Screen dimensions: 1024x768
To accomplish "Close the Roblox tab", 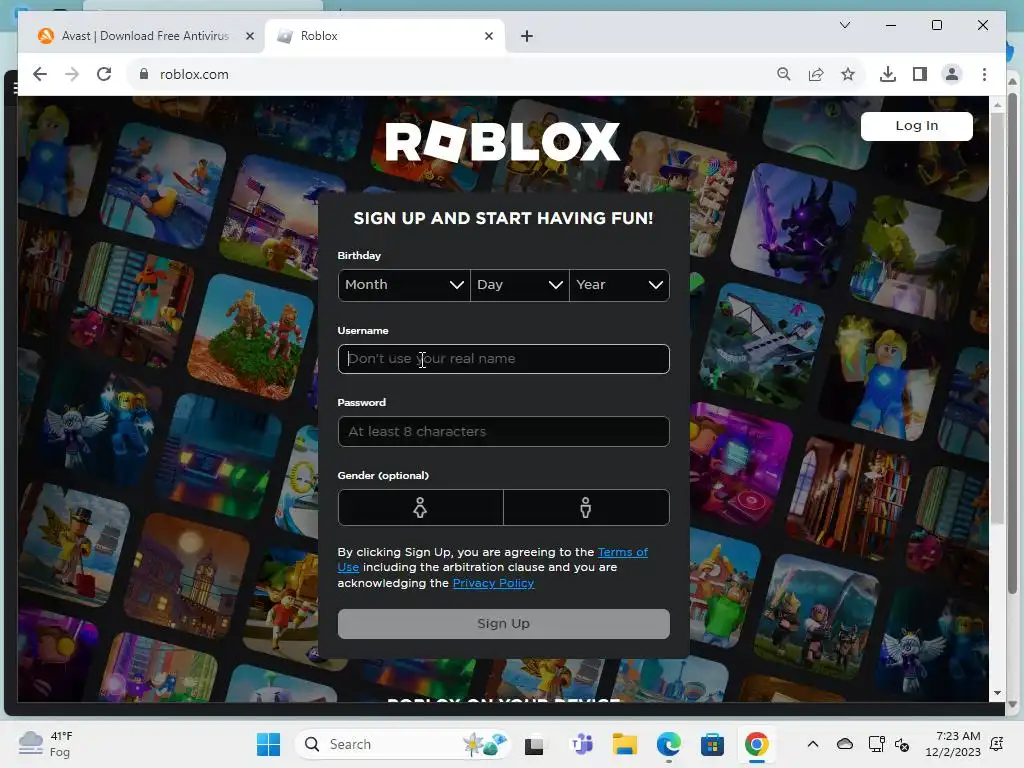I will [x=488, y=36].
